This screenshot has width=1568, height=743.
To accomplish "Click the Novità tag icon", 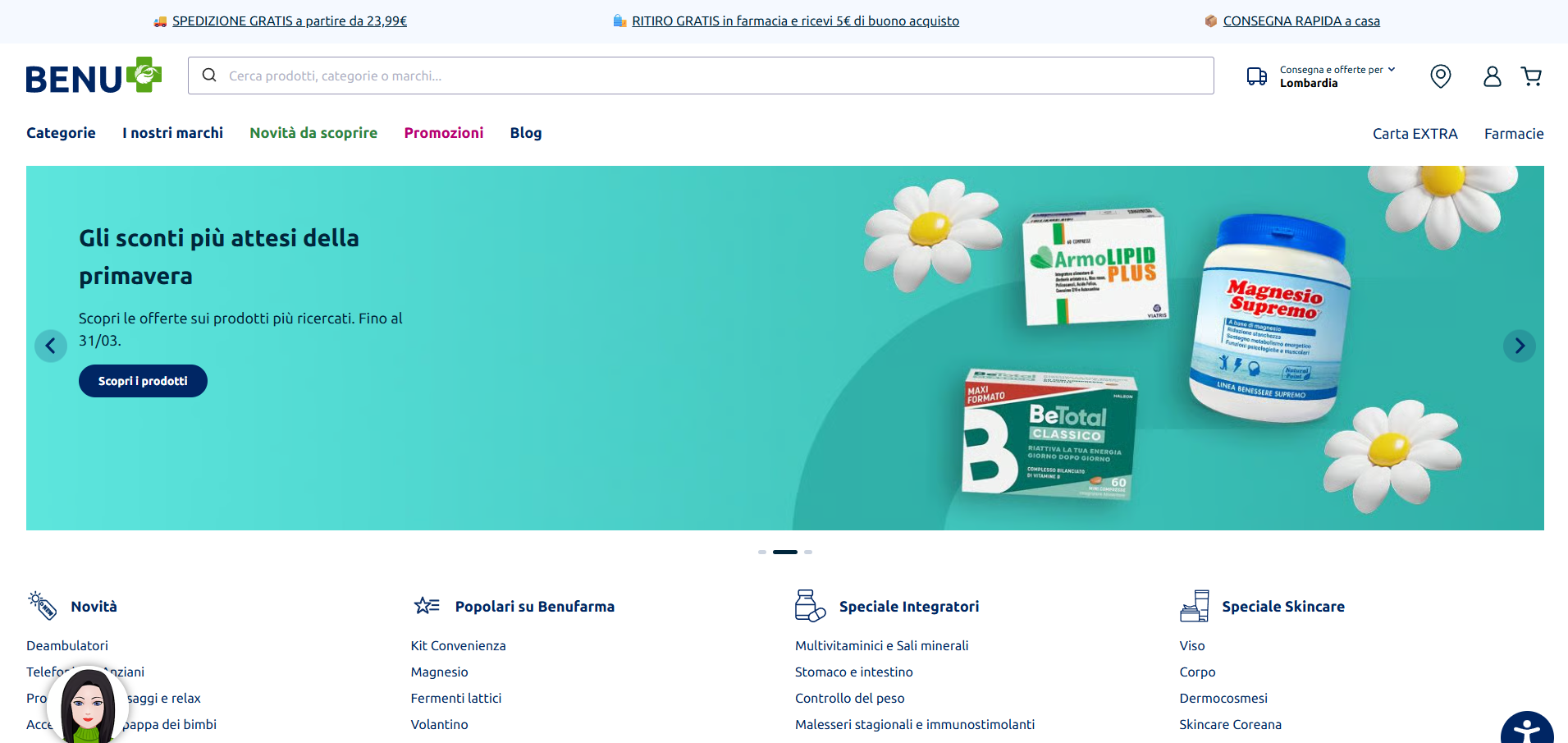I will (42, 606).
